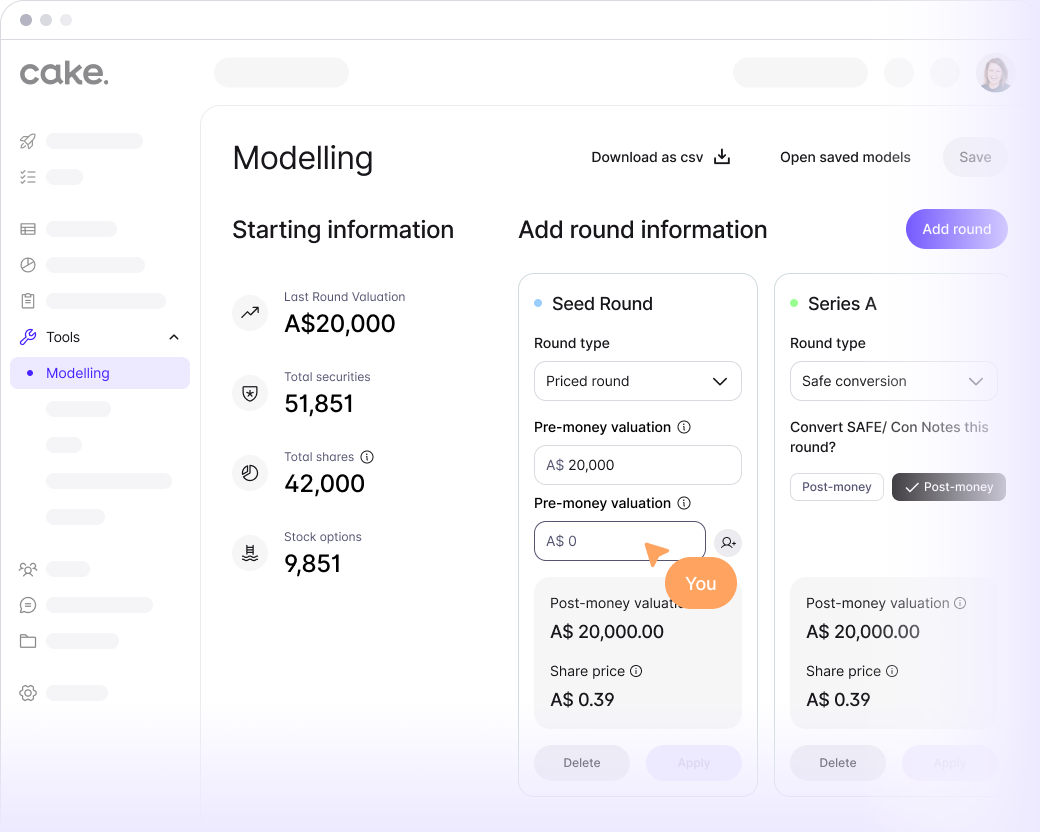Screen dimensions: 1040x832
Task: Open the Priced round type dropdown
Action: 637,381
